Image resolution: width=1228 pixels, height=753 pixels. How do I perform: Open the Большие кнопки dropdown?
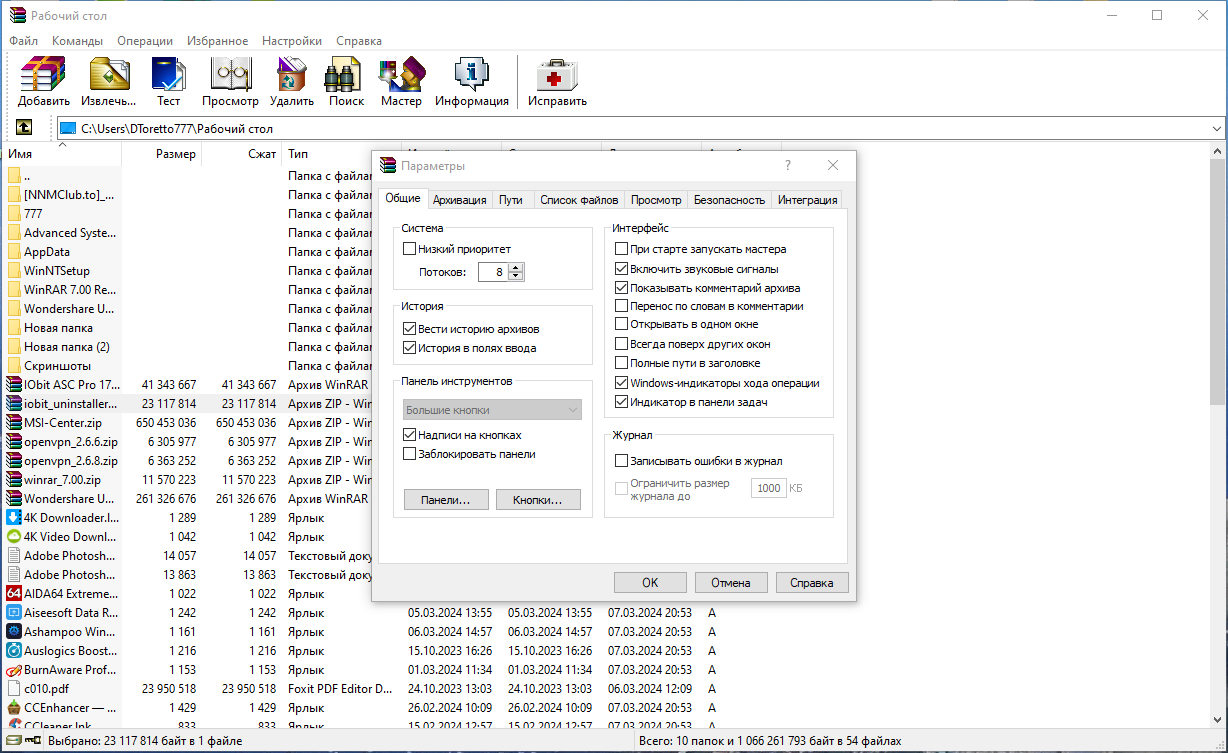tap(492, 410)
